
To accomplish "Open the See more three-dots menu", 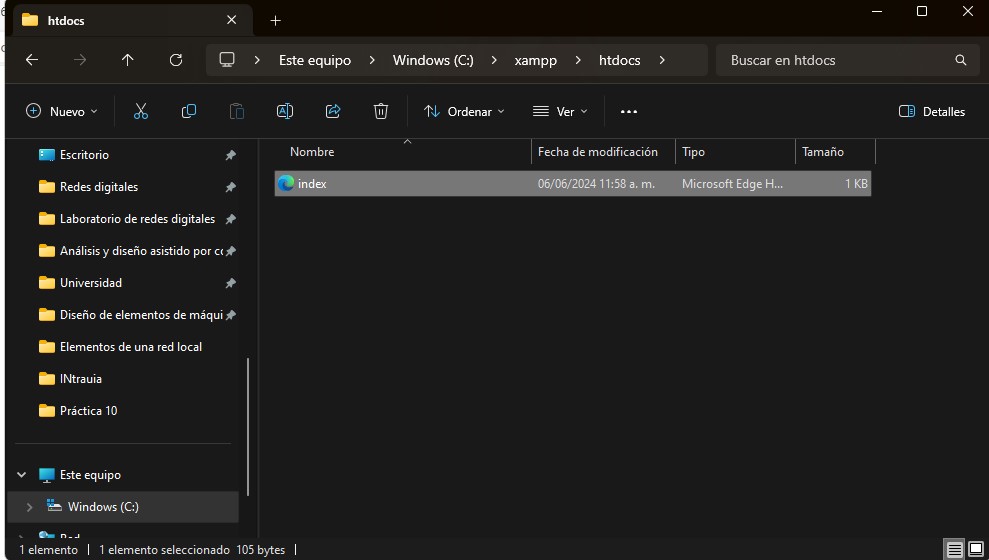I will [629, 112].
